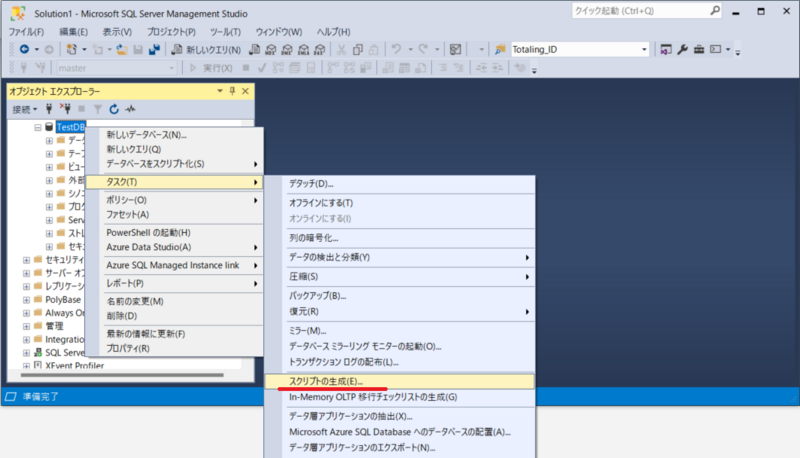Viewport: 800px width, 458px height.
Task: Choose 名前の変更(M) from context menu
Action: 174,301
